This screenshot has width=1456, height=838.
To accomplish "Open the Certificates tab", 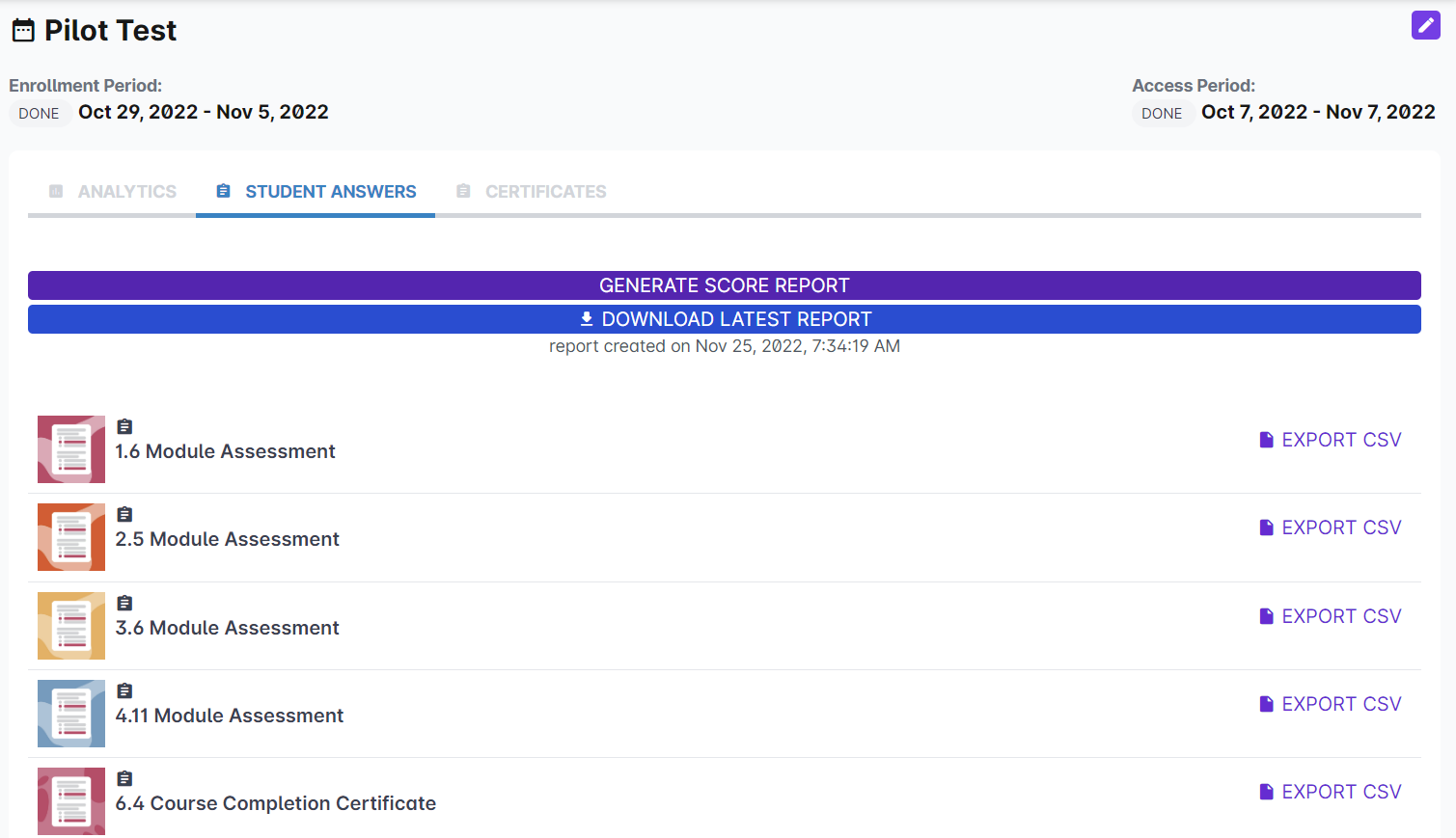I will (532, 192).
